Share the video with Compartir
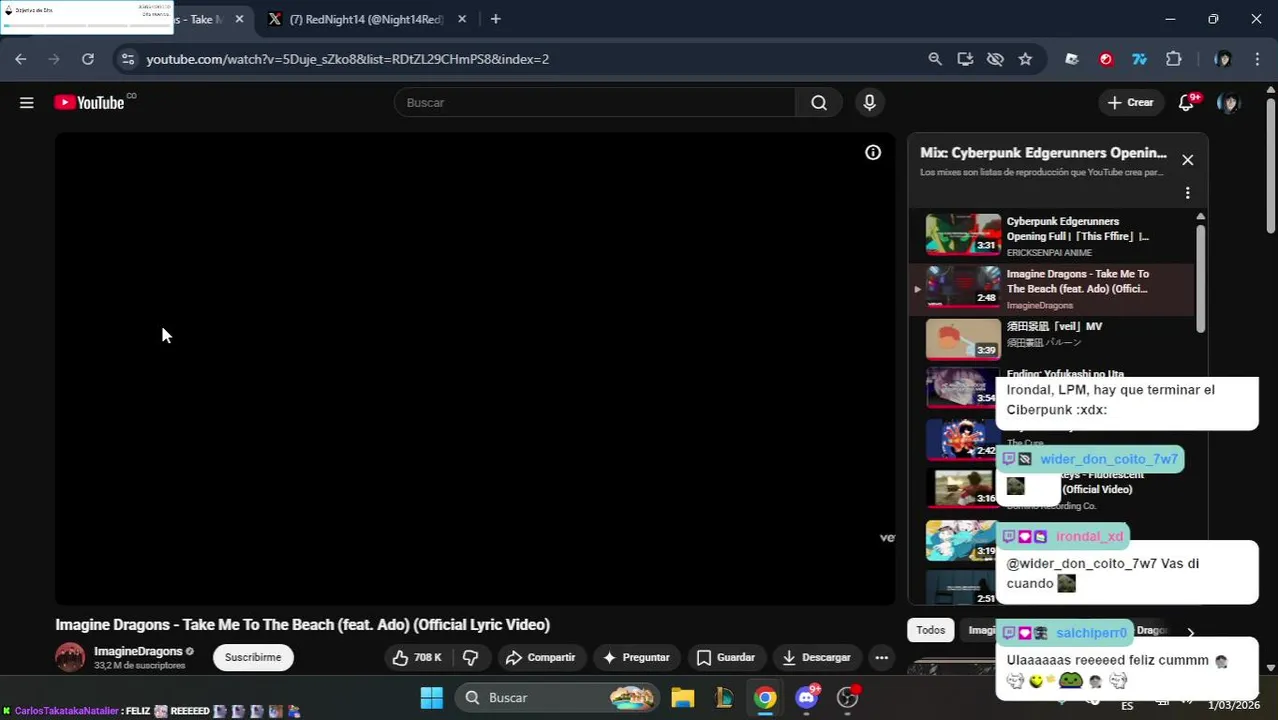The width and height of the screenshot is (1278, 720). [x=541, y=657]
